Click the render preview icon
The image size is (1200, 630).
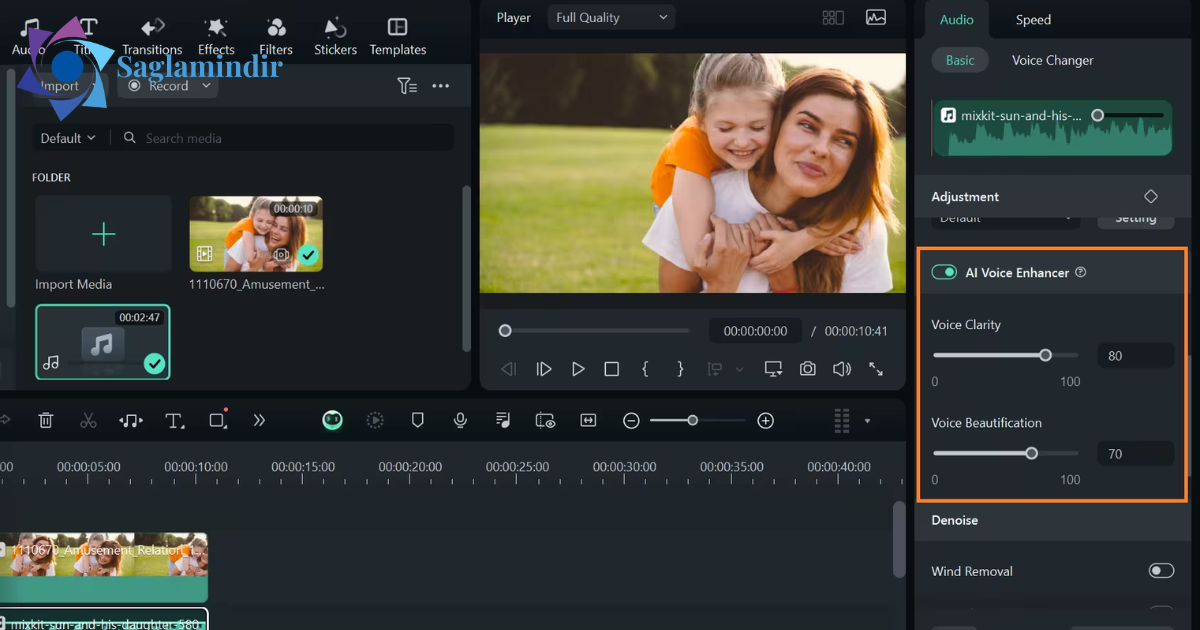[x=375, y=421]
